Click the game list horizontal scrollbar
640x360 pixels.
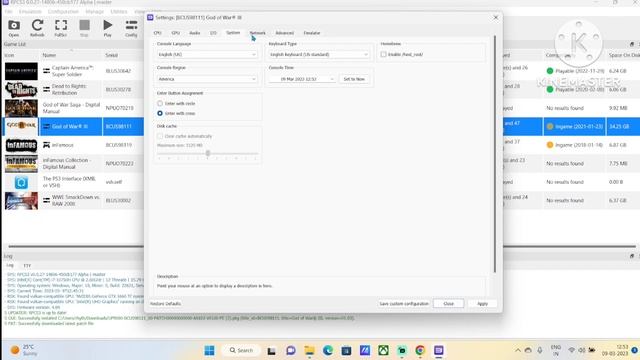click(322, 247)
